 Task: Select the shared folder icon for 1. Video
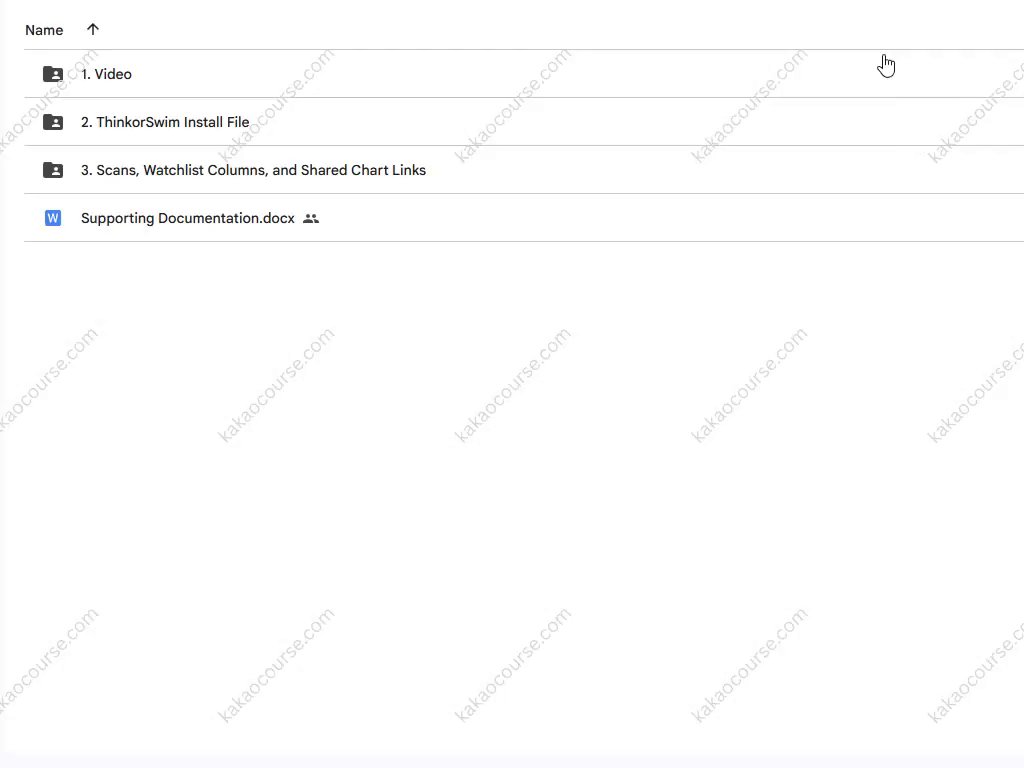coord(53,74)
